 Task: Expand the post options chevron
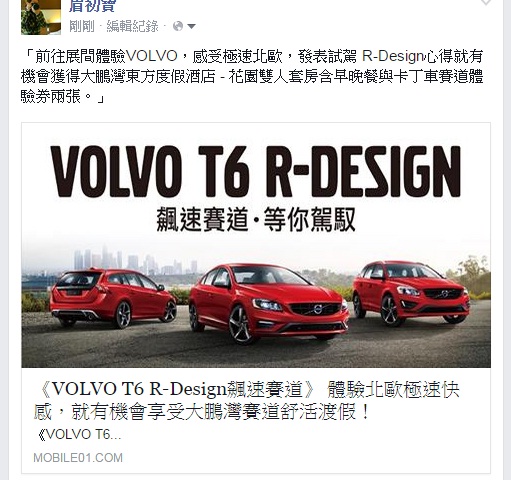[x=486, y=3]
